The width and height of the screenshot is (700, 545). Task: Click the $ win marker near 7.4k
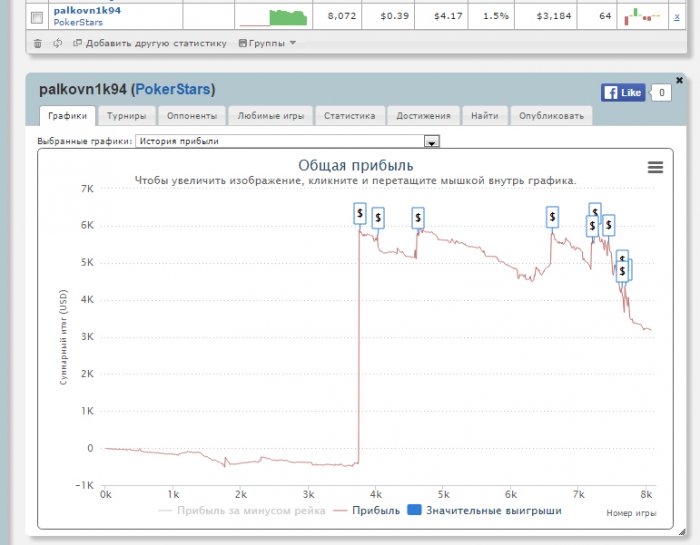click(x=608, y=225)
